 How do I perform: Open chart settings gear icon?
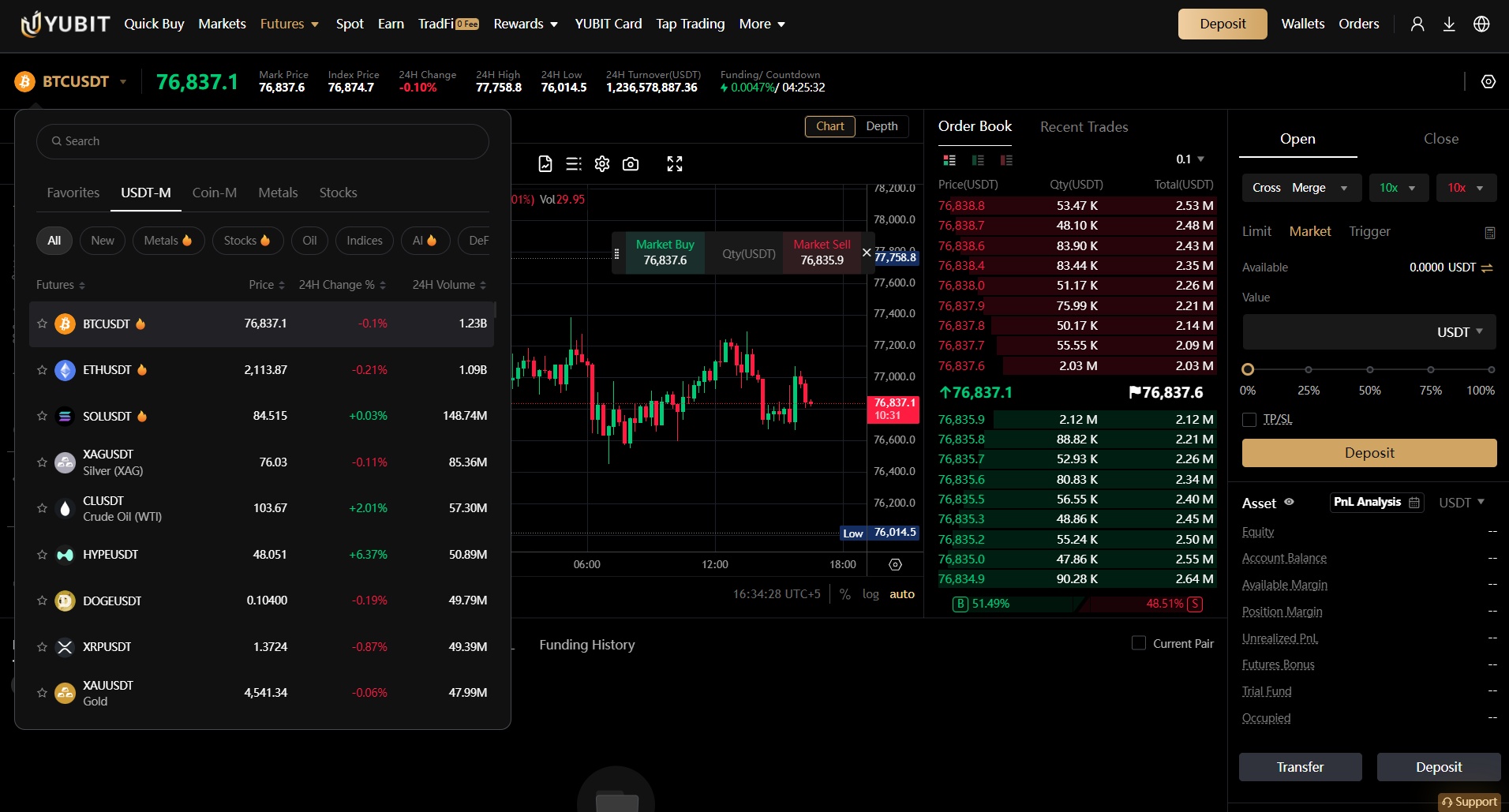pyautogui.click(x=602, y=163)
